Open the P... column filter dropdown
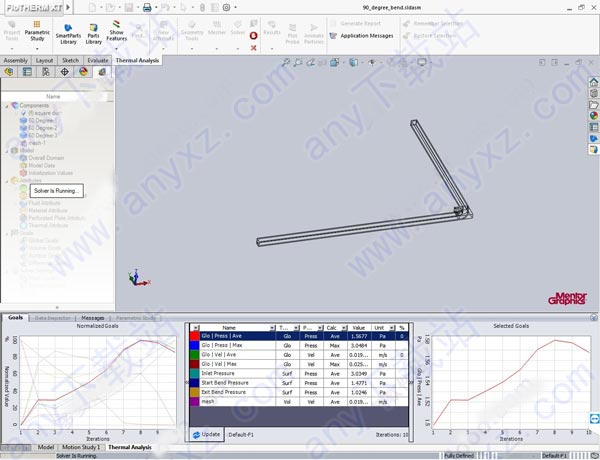600x460 pixels. point(320,328)
